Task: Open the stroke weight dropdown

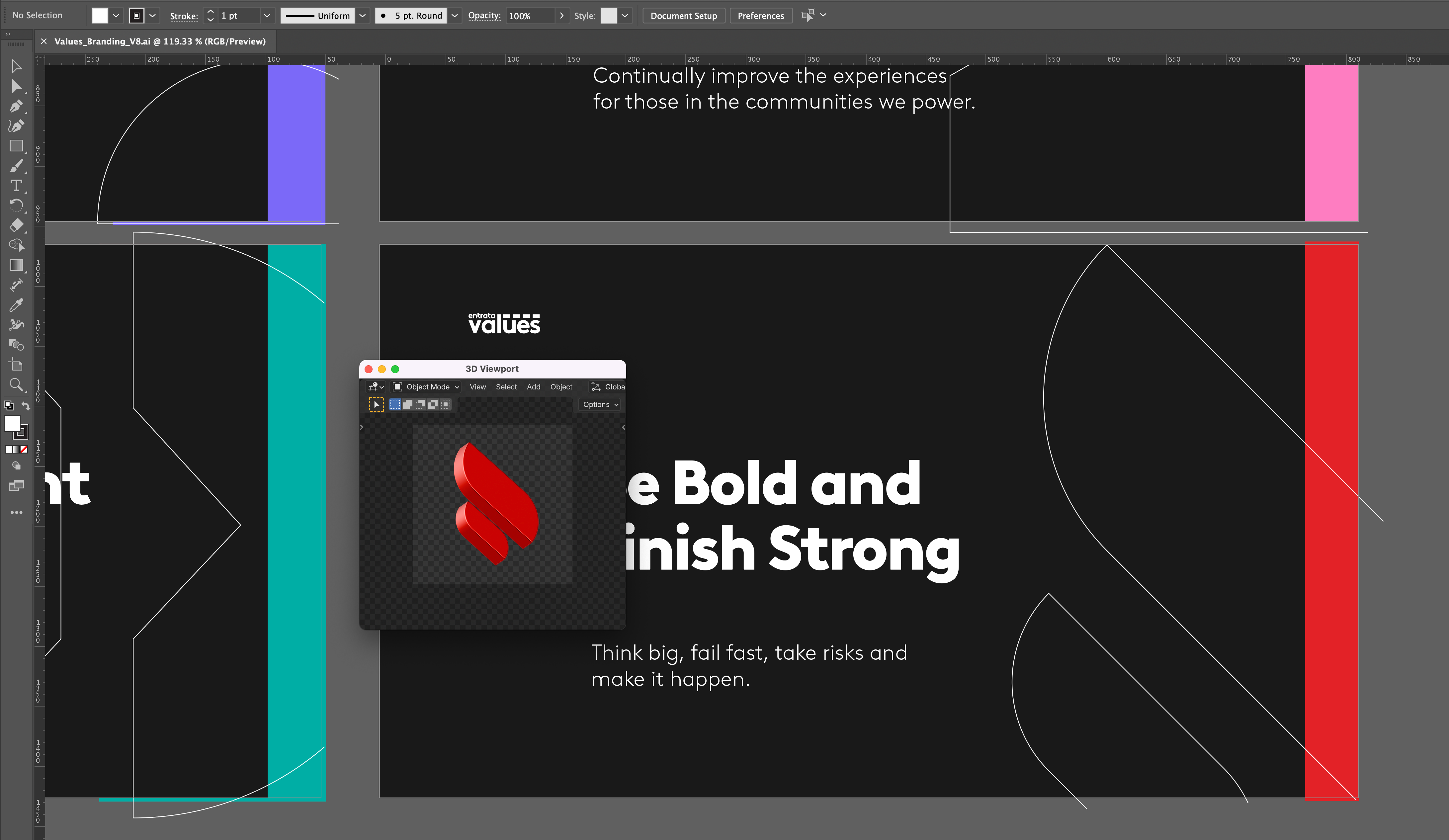Action: pyautogui.click(x=267, y=16)
